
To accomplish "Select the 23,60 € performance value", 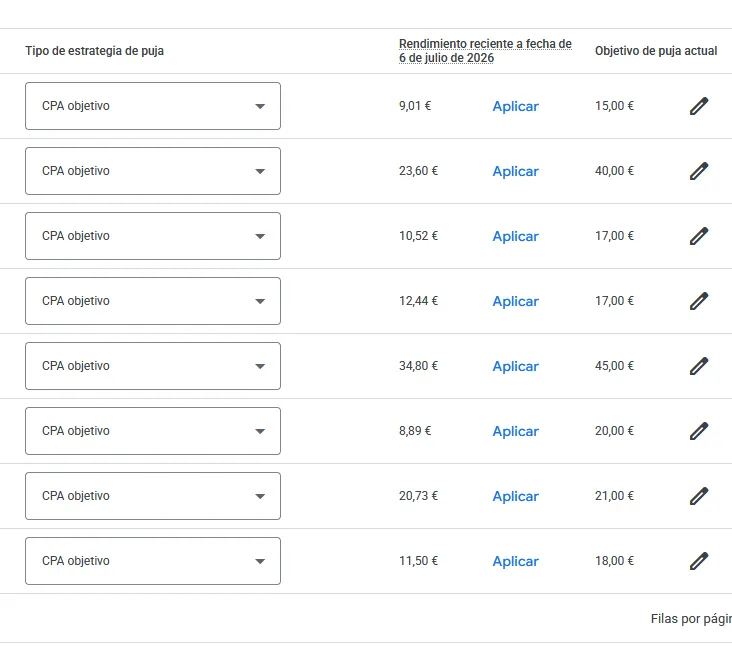I will point(418,171).
